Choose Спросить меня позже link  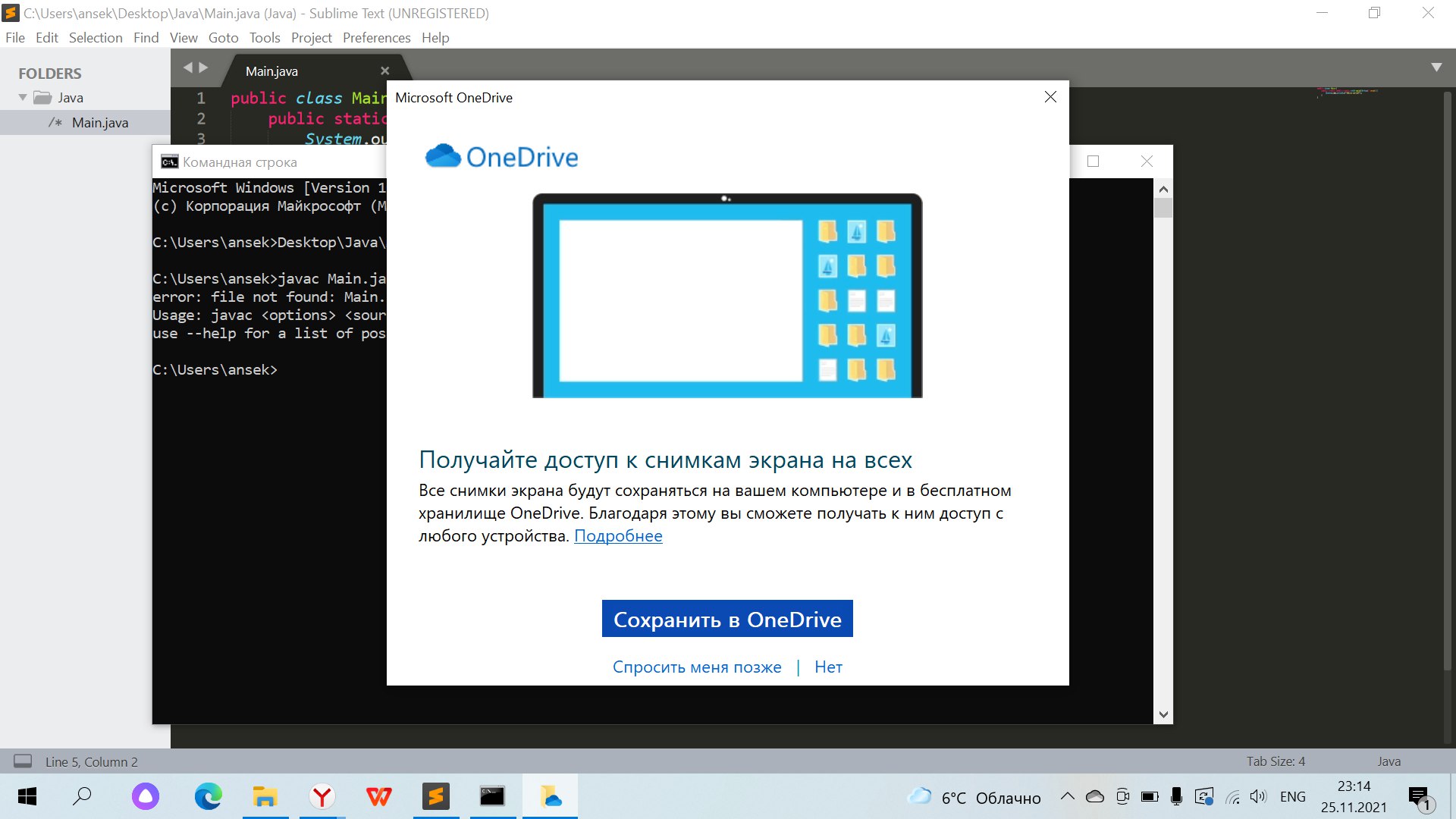coord(697,667)
